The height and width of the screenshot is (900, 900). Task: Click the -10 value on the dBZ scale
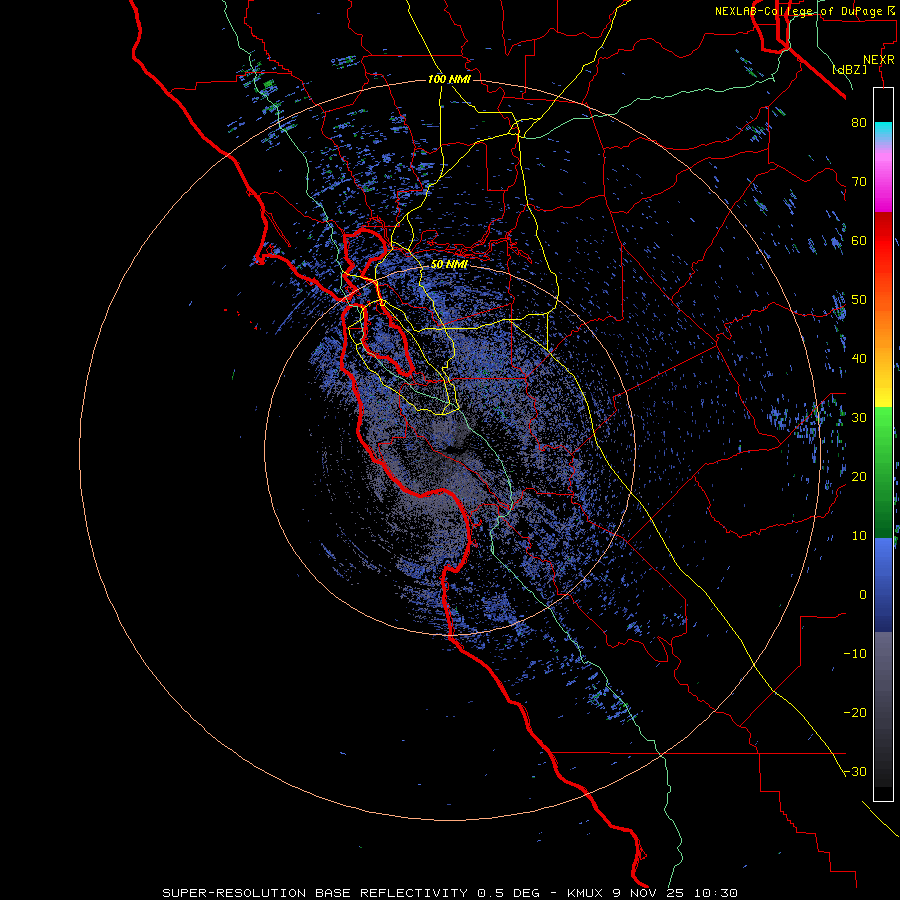(855, 654)
